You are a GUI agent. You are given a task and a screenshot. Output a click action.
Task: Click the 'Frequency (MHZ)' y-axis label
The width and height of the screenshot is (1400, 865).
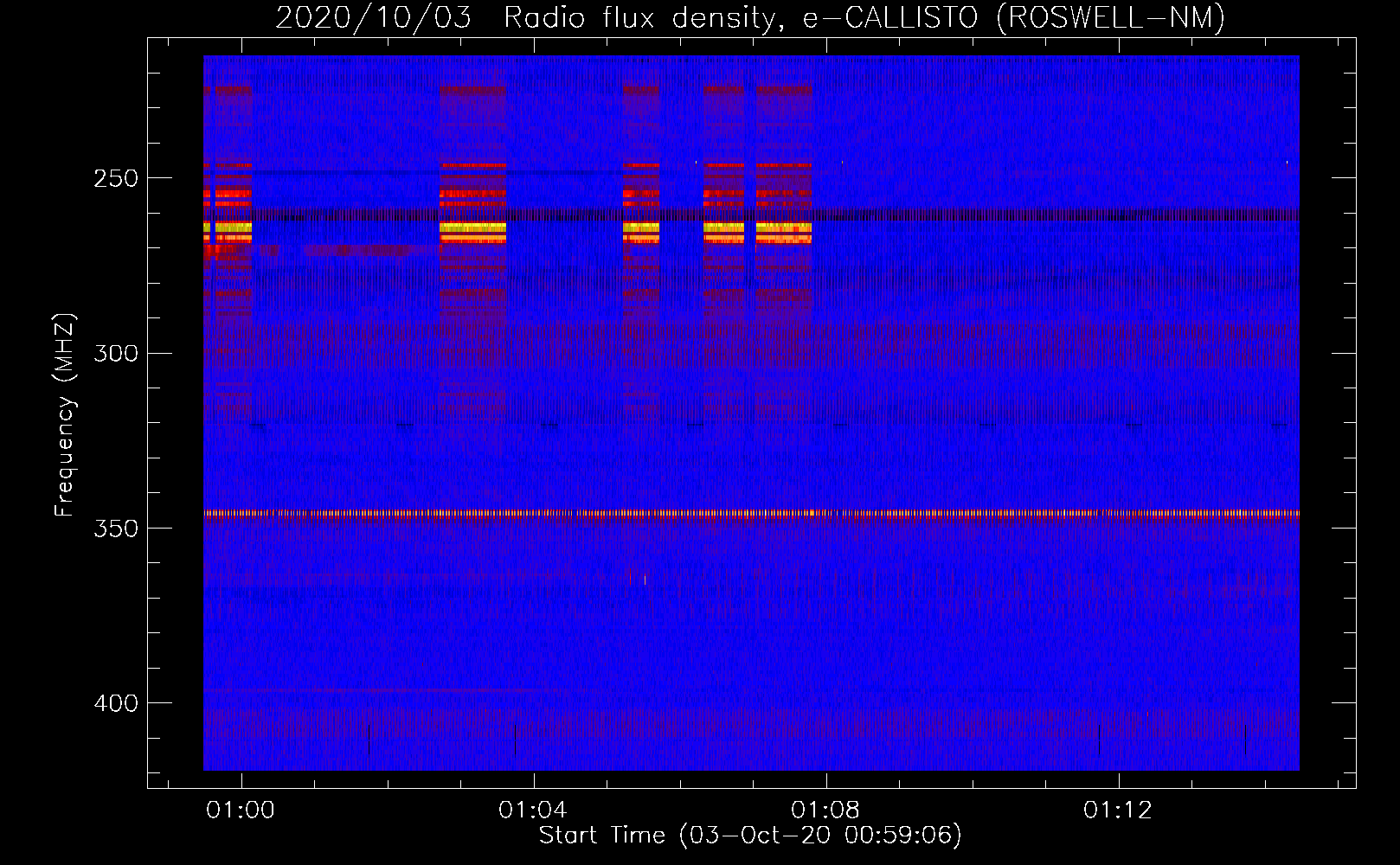pyautogui.click(x=65, y=414)
